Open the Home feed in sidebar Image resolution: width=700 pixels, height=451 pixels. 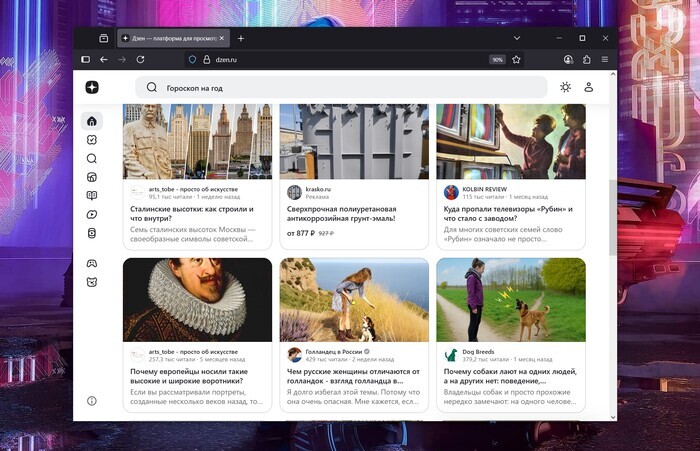(x=92, y=121)
